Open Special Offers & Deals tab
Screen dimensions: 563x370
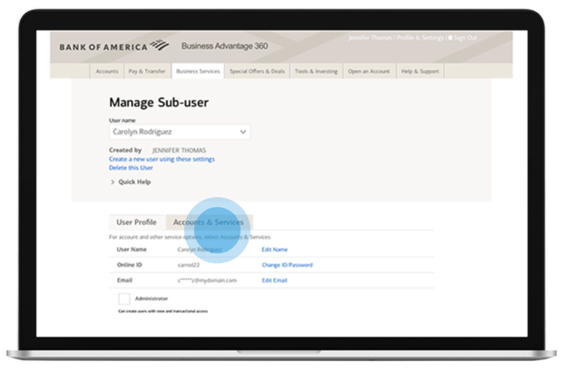coord(257,71)
